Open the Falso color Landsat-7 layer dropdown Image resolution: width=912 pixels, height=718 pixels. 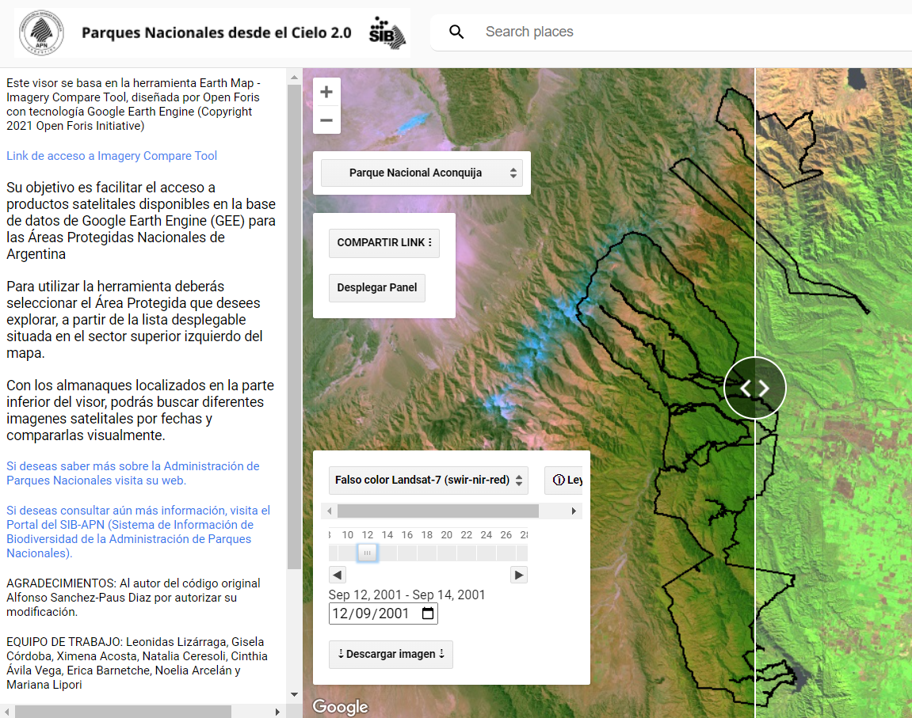(429, 480)
